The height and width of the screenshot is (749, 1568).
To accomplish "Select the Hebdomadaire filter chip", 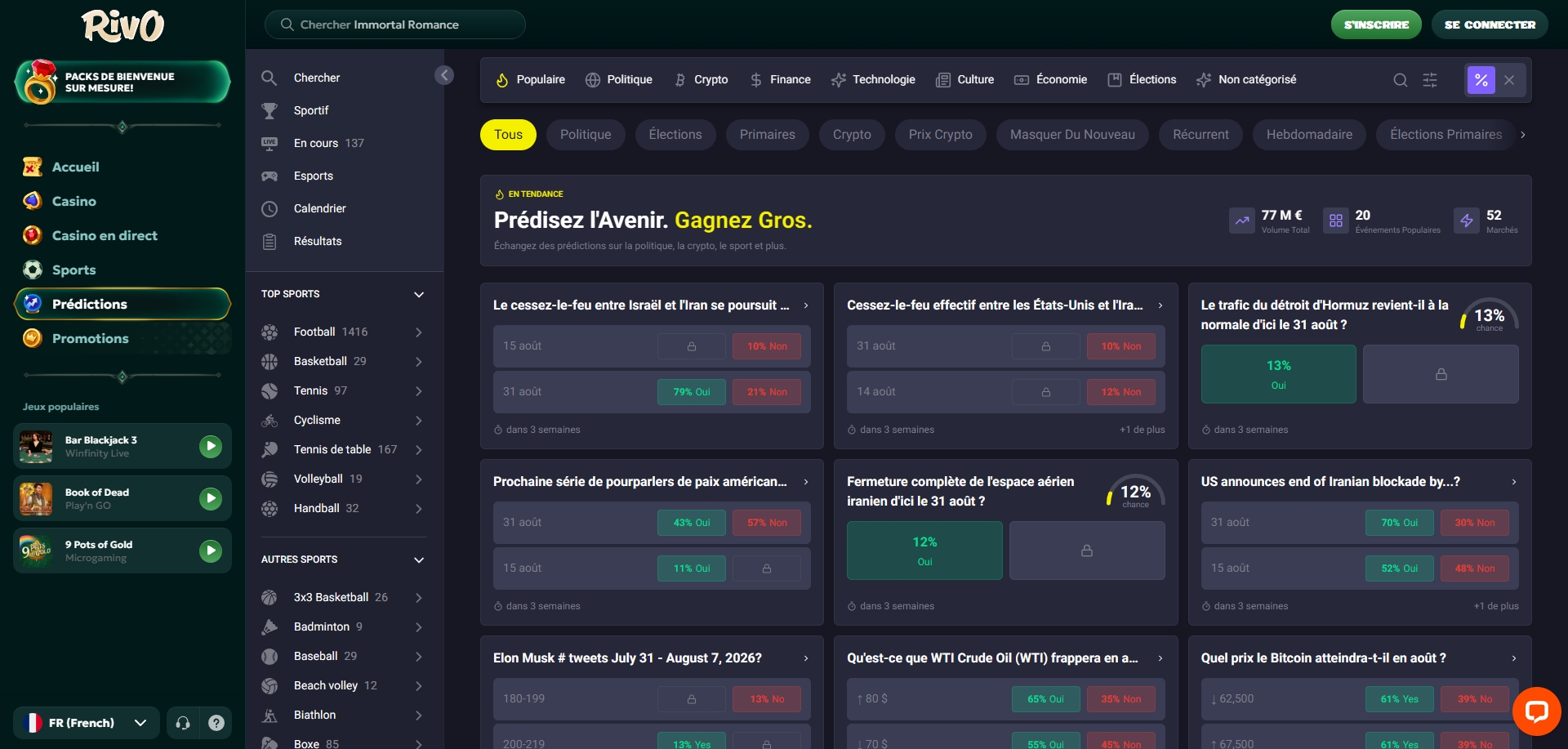I will click(1309, 135).
